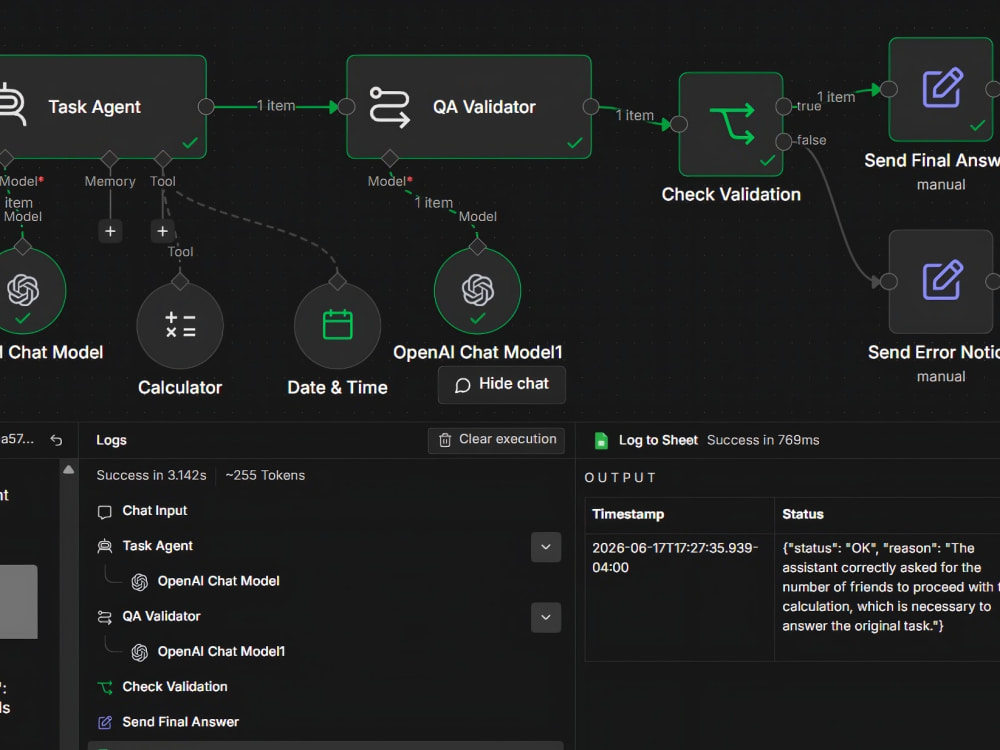Click the undo arrow icon beside session ID
This screenshot has width=1000, height=750.
coord(56,440)
